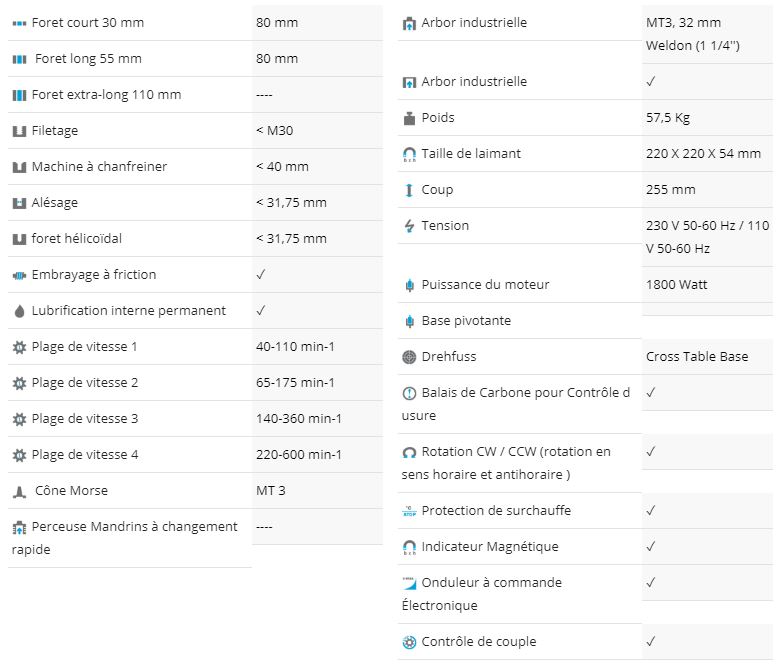Click the checkmark beside Embrayage à friction
Viewport: 778px width, 664px height.
click(x=260, y=274)
